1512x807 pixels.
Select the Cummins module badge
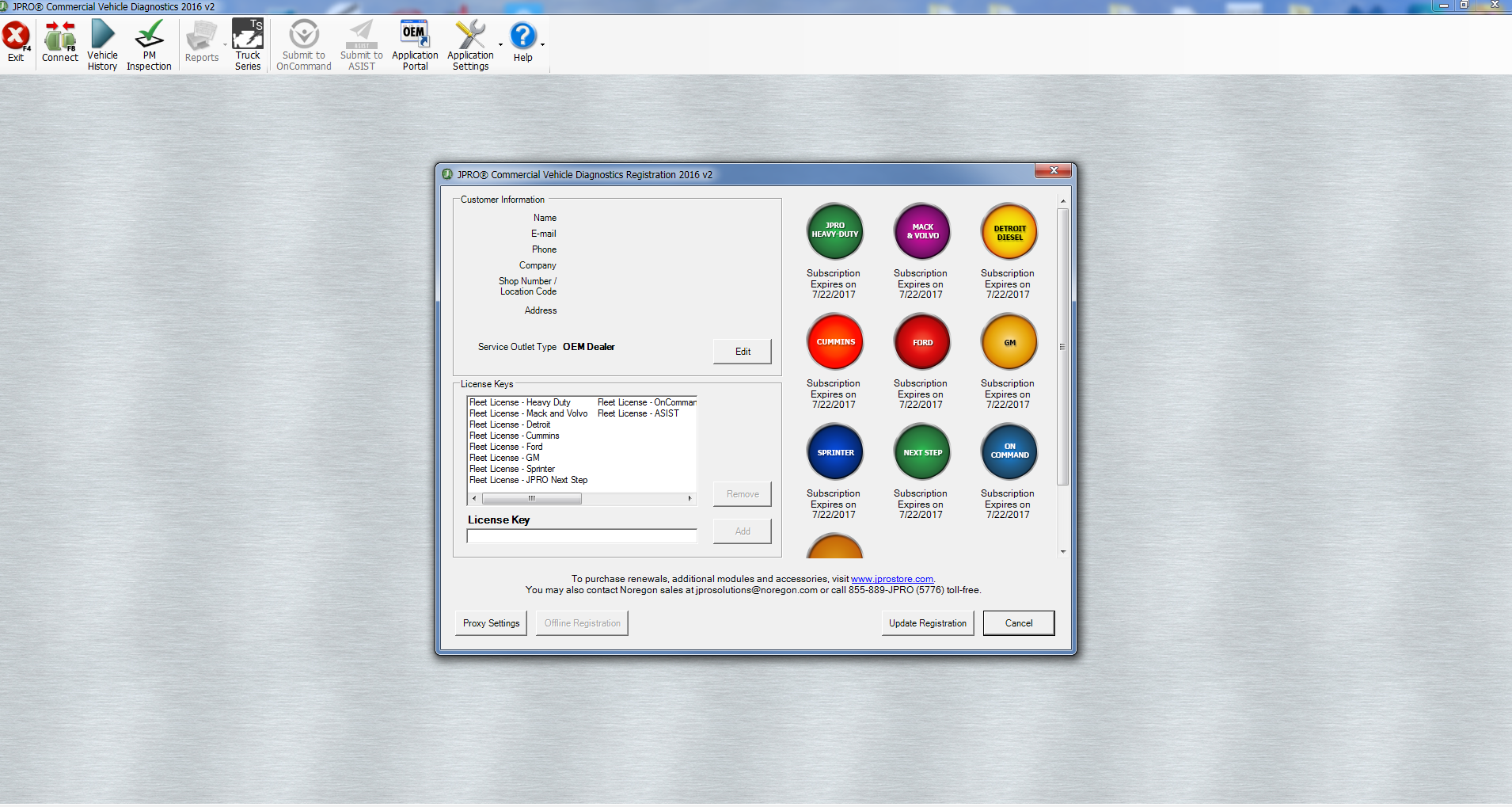[834, 341]
